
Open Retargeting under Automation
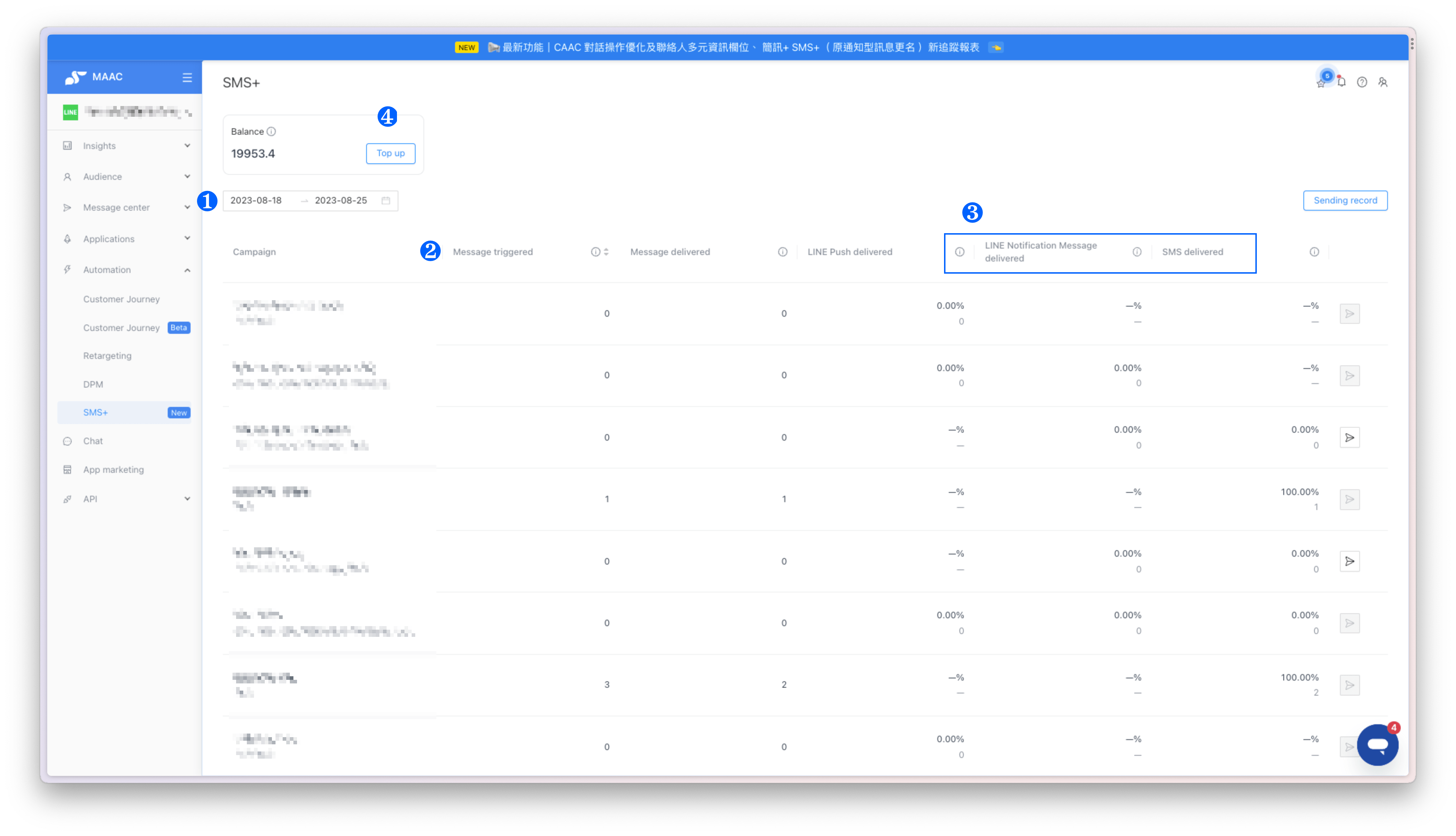[x=107, y=356]
